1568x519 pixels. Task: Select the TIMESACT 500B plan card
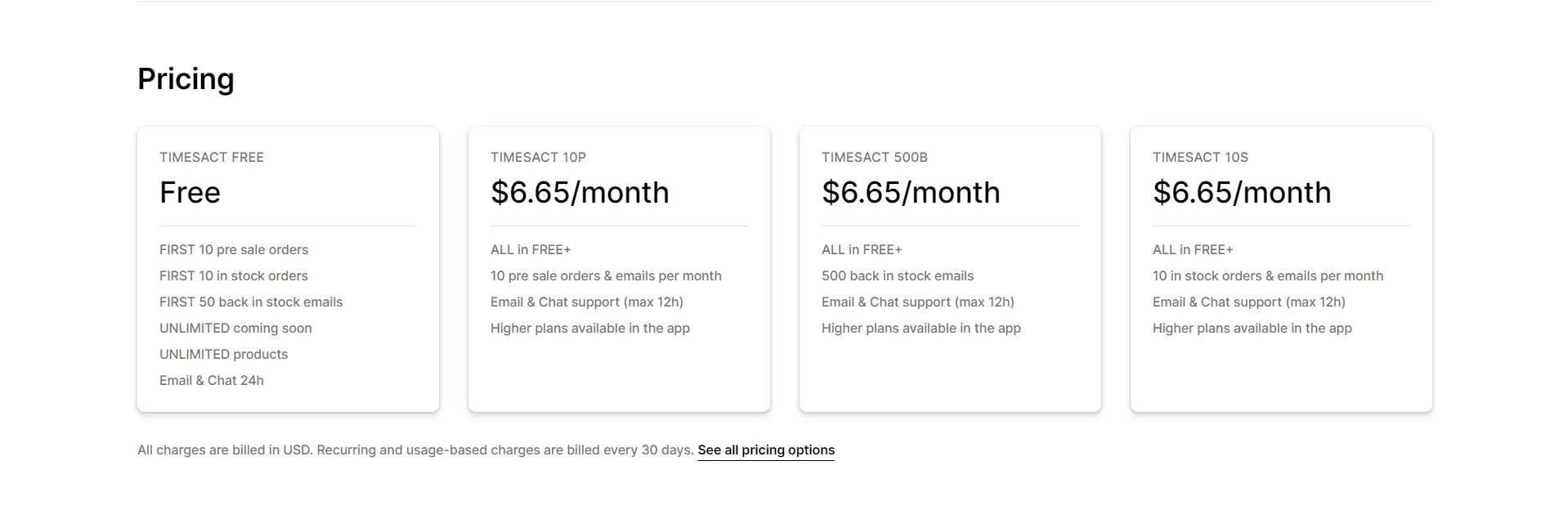click(x=950, y=269)
